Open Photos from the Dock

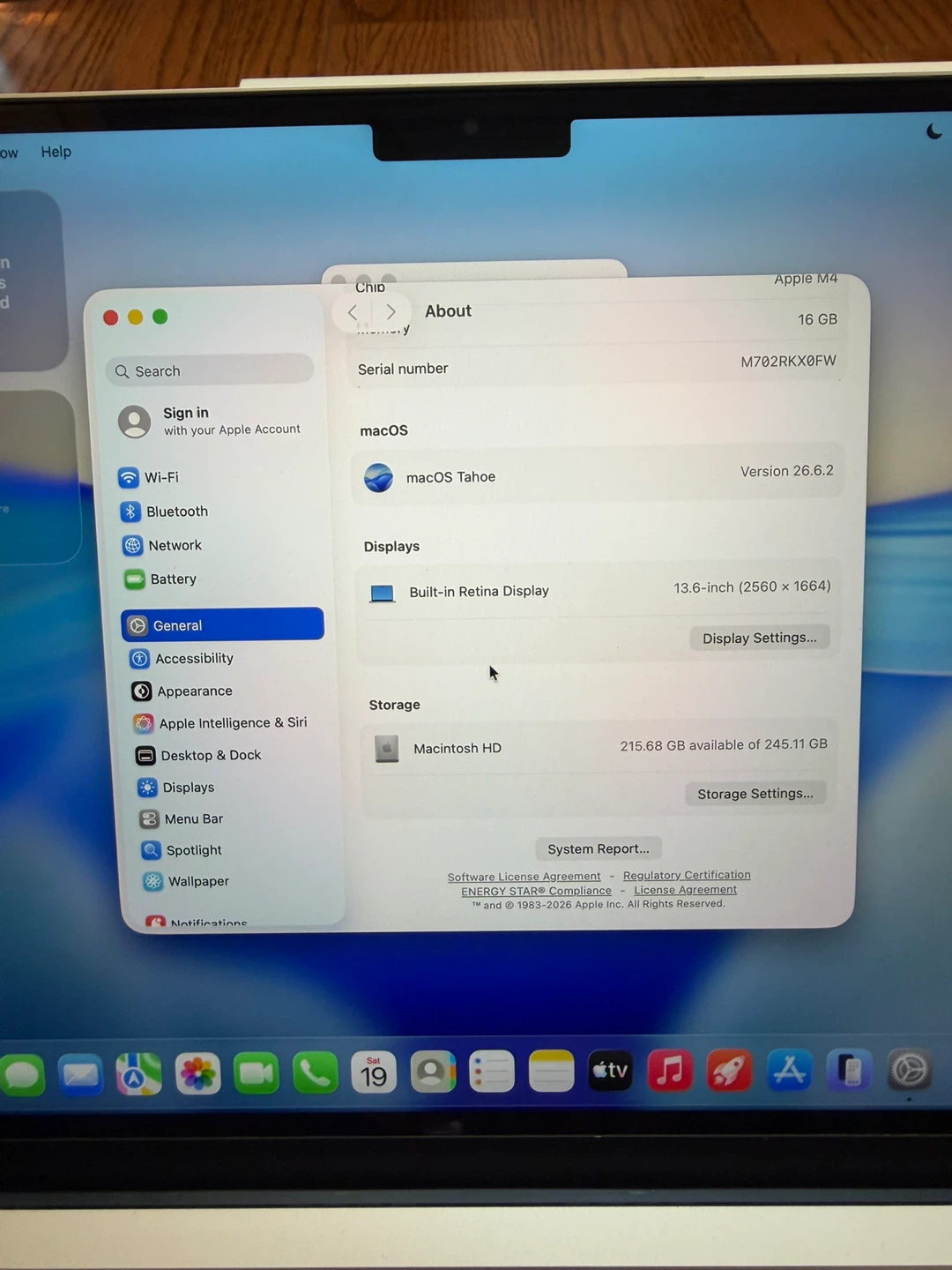pyautogui.click(x=197, y=1073)
